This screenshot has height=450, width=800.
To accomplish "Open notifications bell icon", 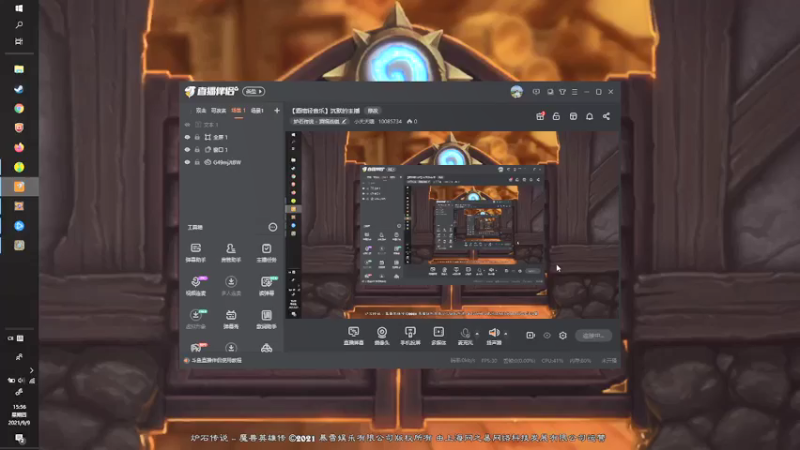I will [589, 116].
